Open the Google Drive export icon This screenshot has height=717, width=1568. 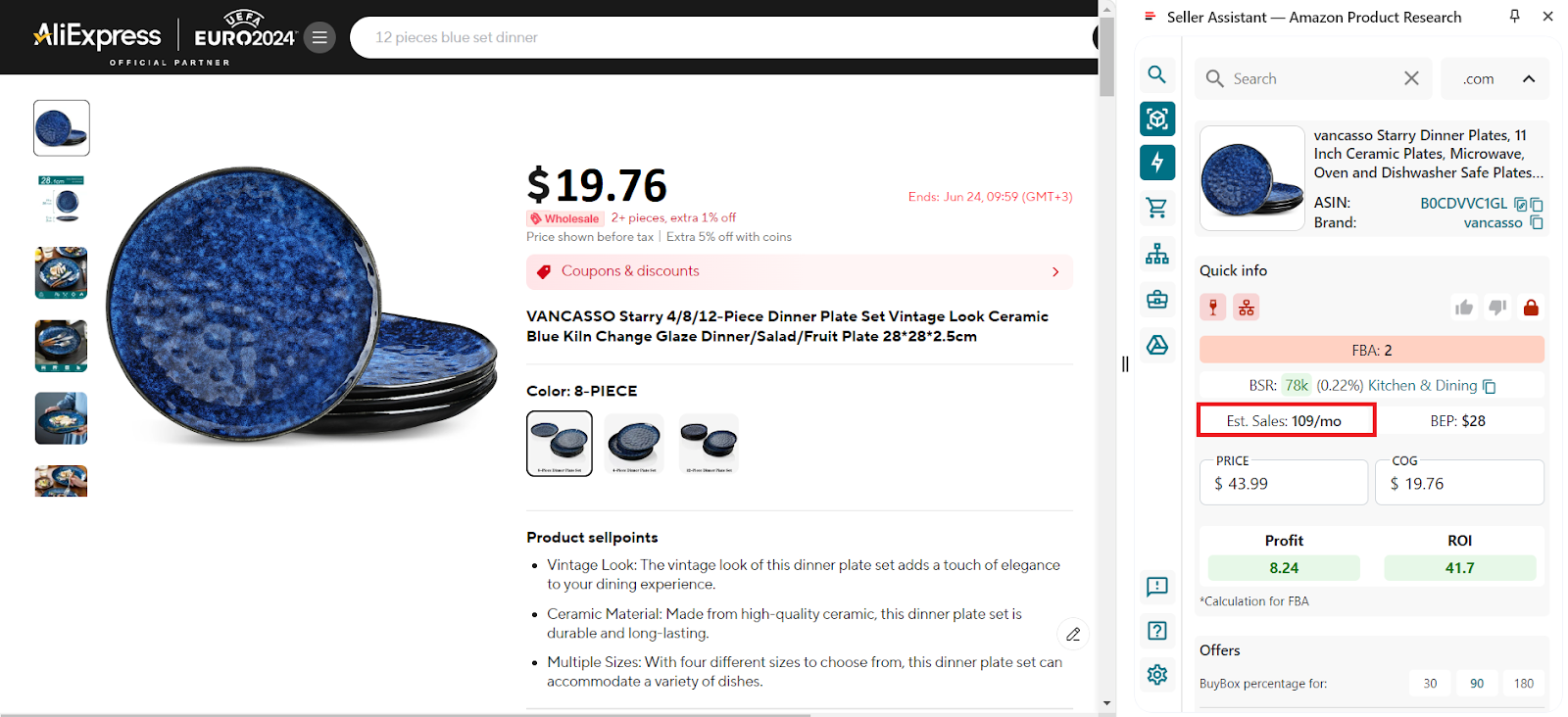tap(1157, 345)
